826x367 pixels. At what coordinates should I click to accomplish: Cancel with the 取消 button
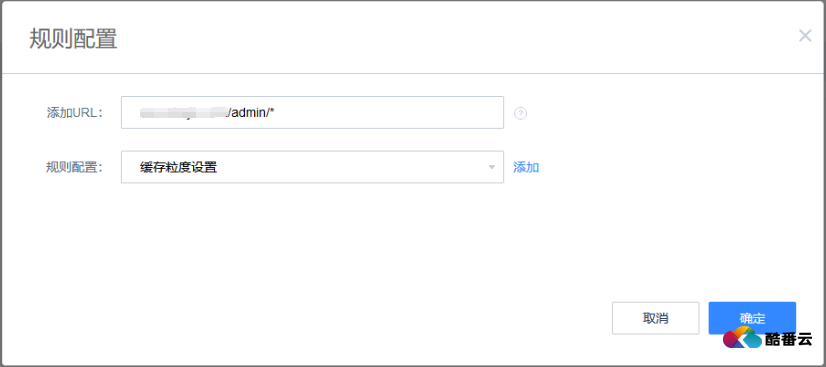(655, 318)
